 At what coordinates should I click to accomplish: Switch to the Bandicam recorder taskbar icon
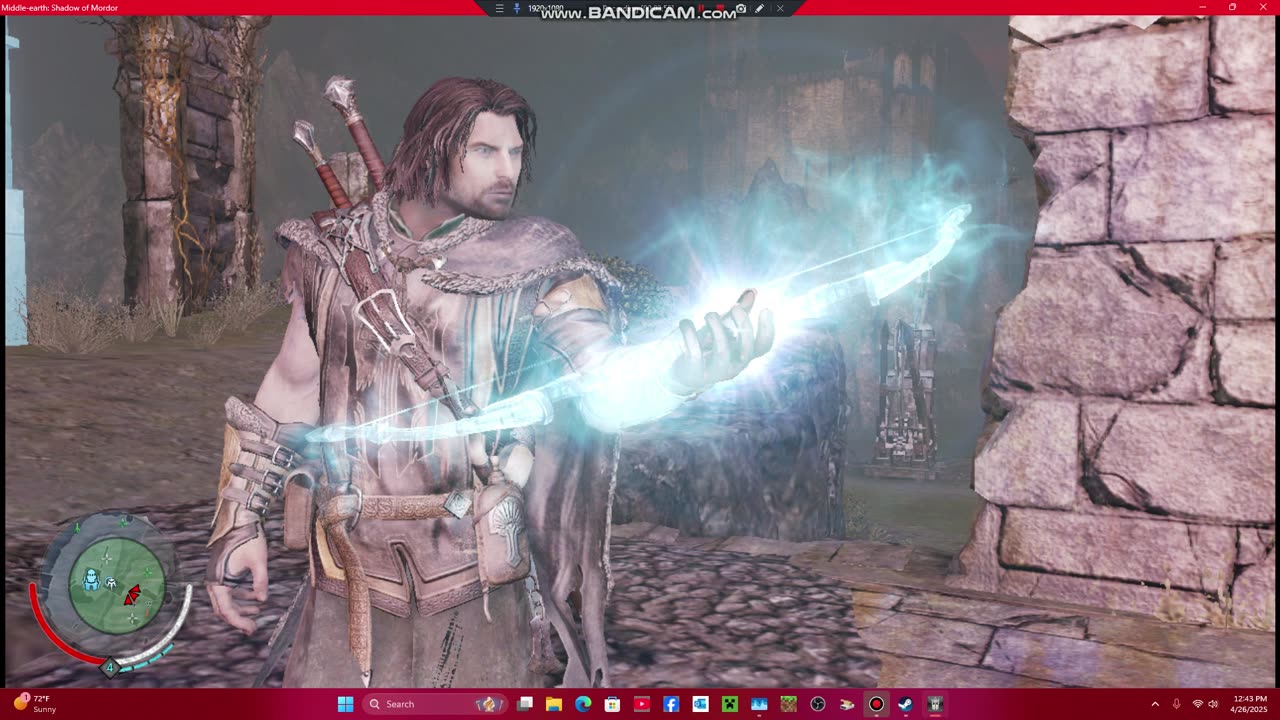876,704
